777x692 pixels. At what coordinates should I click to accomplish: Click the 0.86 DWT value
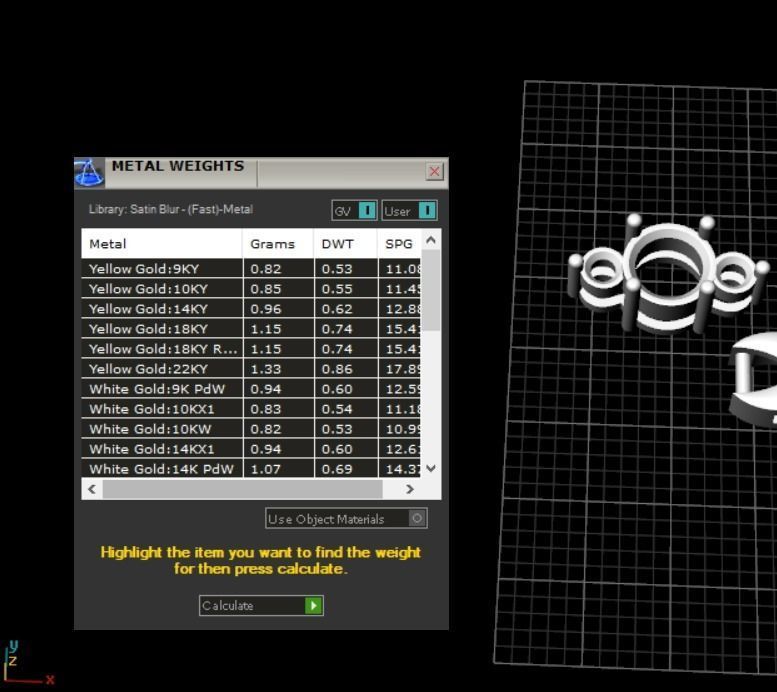click(337, 369)
